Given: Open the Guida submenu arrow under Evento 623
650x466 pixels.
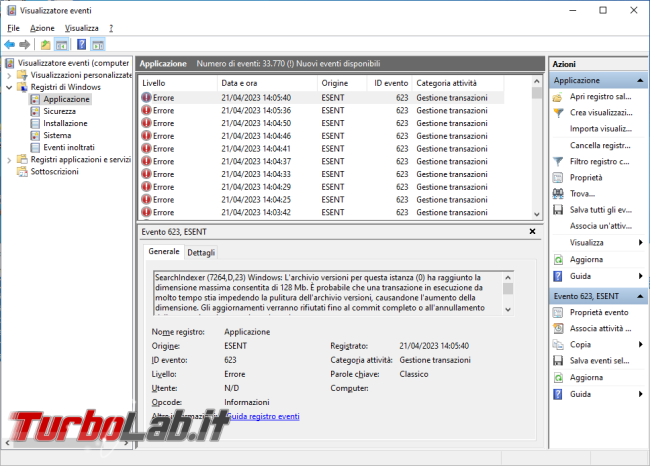Looking at the screenshot, I should (641, 394).
